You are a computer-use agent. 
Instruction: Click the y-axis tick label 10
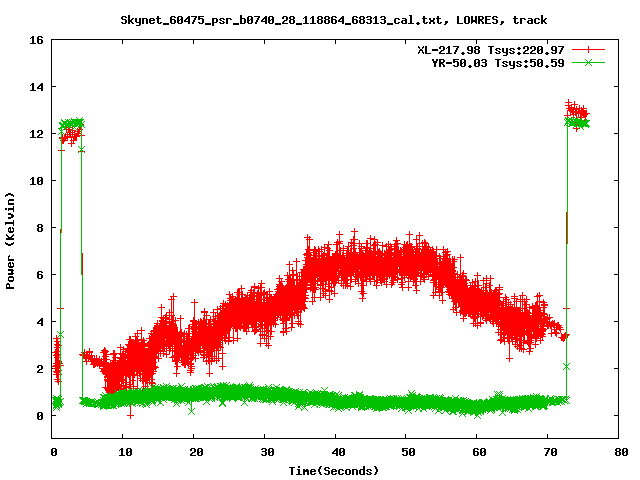pyautogui.click(x=36, y=181)
